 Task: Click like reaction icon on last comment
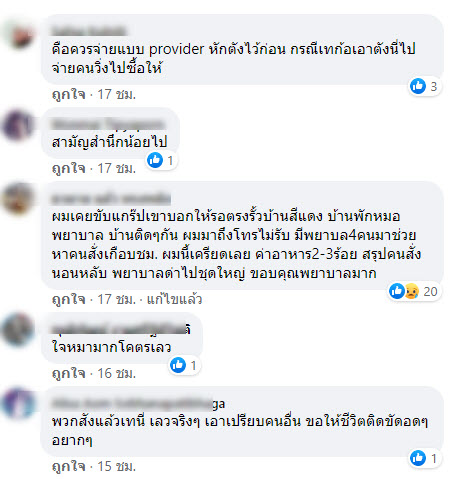pyautogui.click(x=418, y=458)
